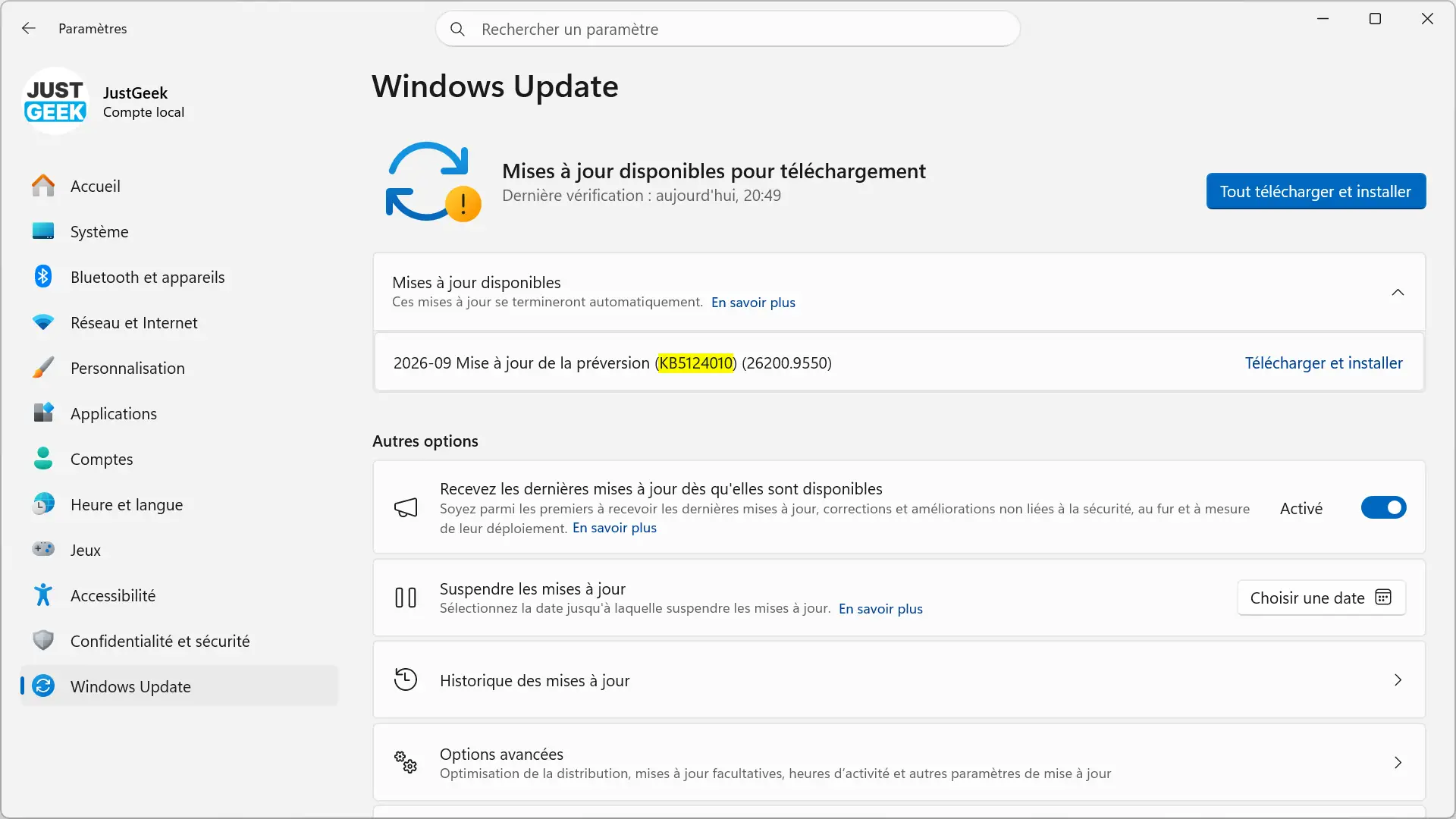Click the gears icon for Options avancées
Viewport: 1456px width, 819px height.
coord(406,761)
